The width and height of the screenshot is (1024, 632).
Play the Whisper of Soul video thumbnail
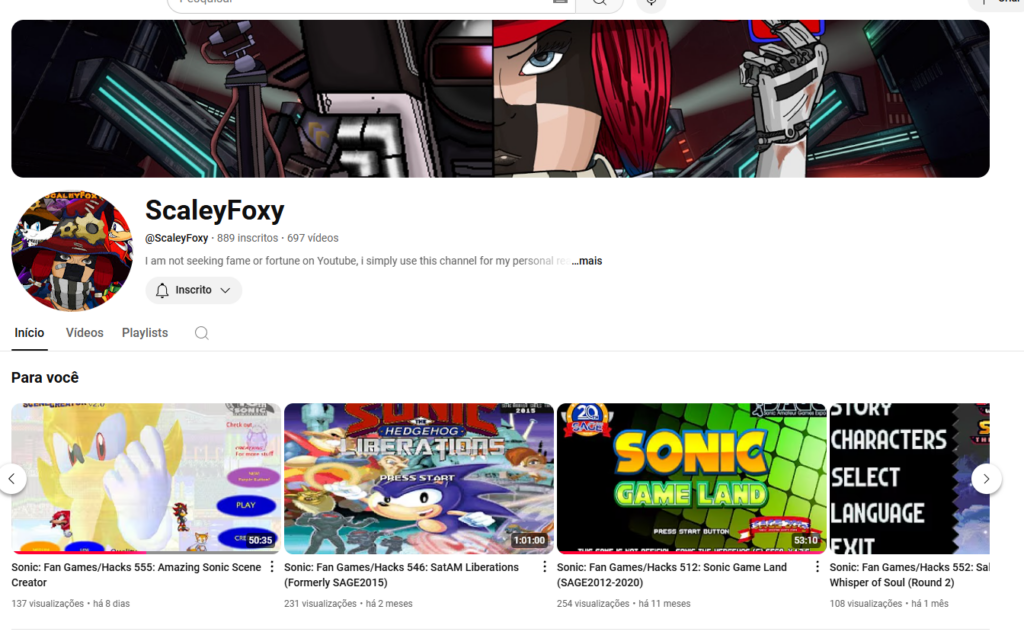(910, 479)
